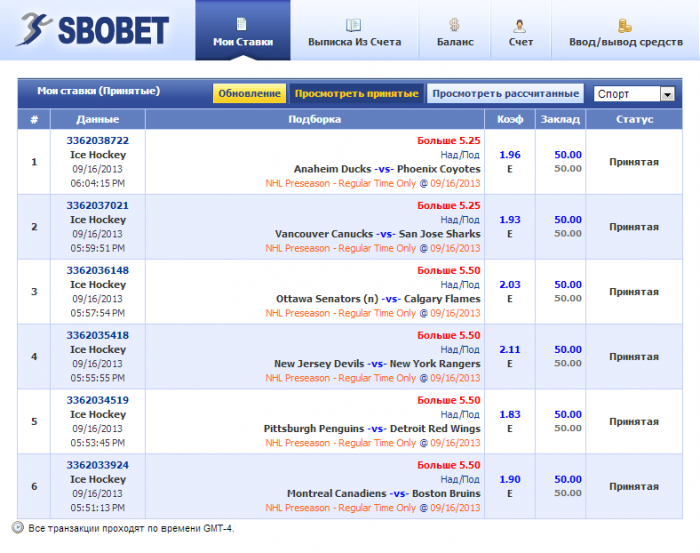Click Просмотреть принятые button
Screen dimensions: 700x553
[356, 94]
